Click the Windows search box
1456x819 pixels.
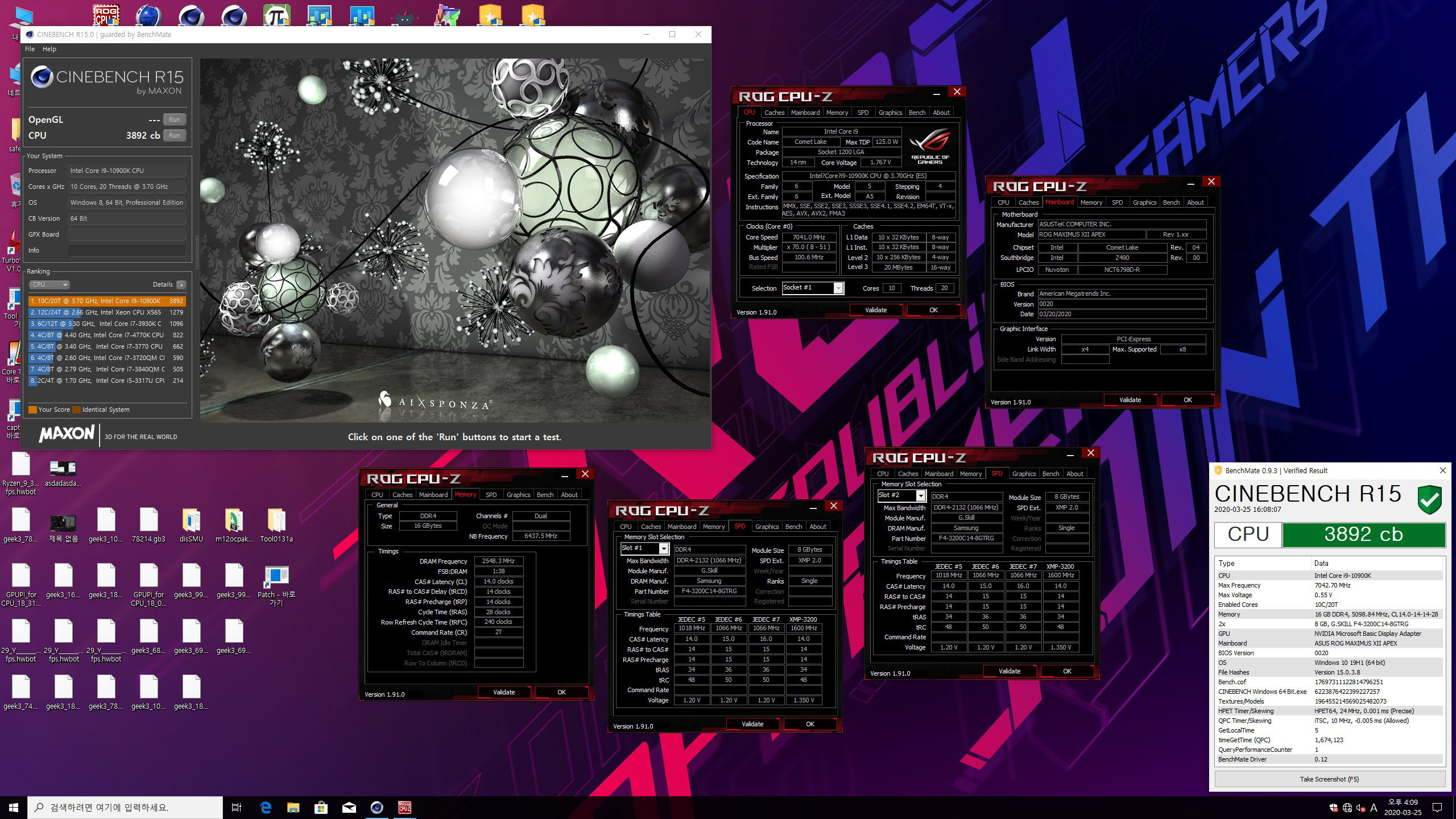[x=125, y=807]
